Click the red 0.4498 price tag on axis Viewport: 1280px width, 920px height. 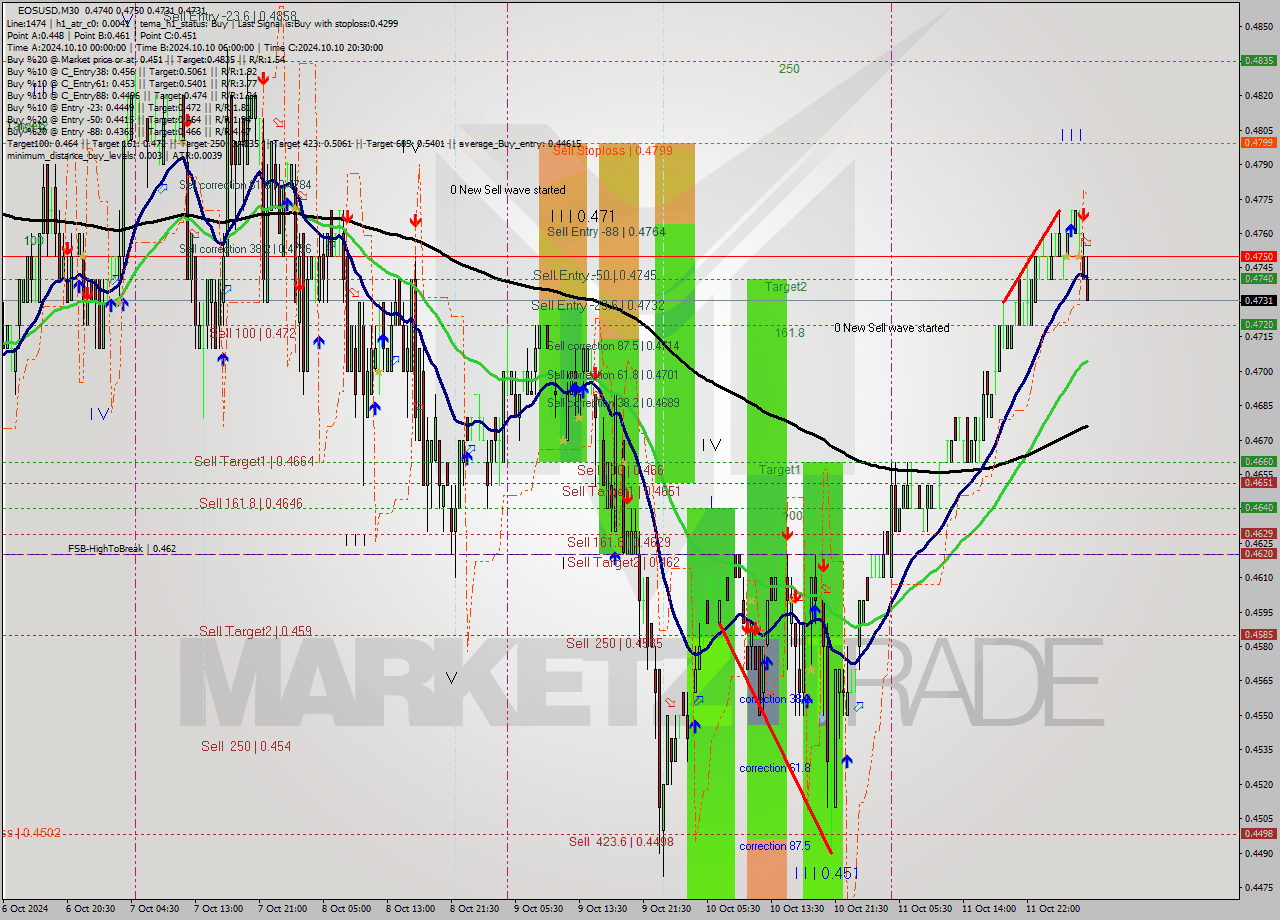(x=1257, y=833)
